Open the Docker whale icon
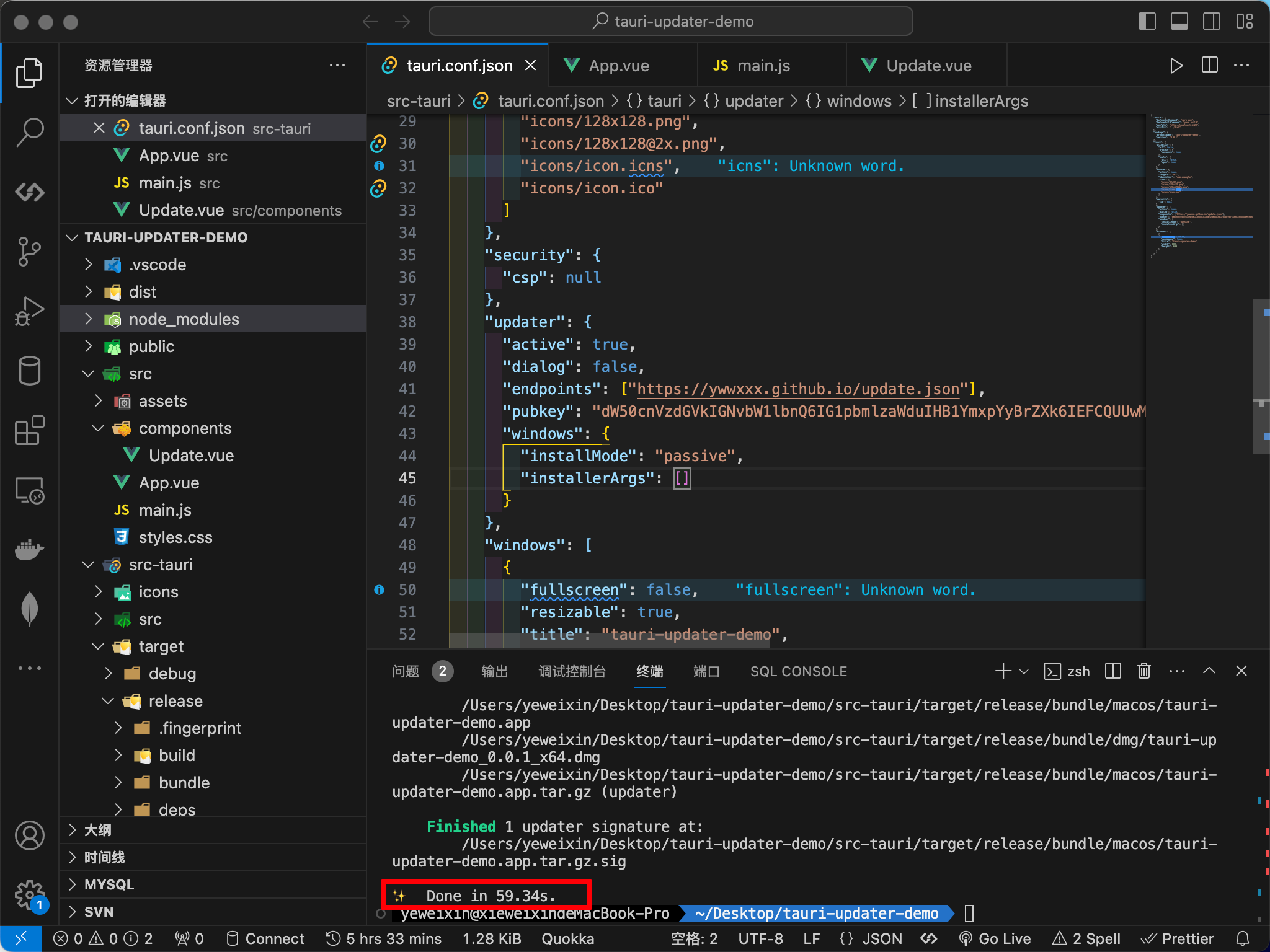 [29, 549]
